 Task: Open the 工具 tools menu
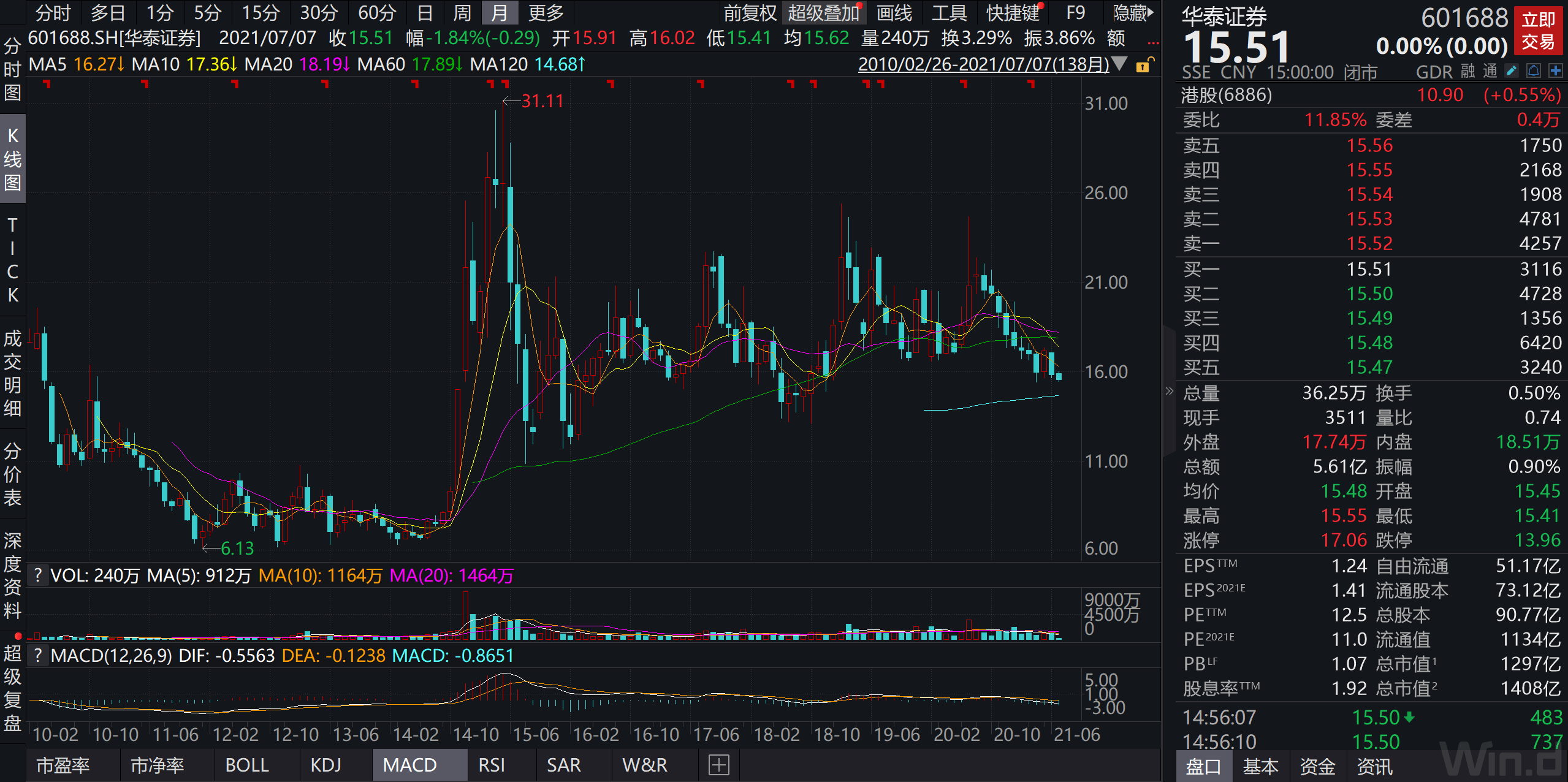(949, 13)
